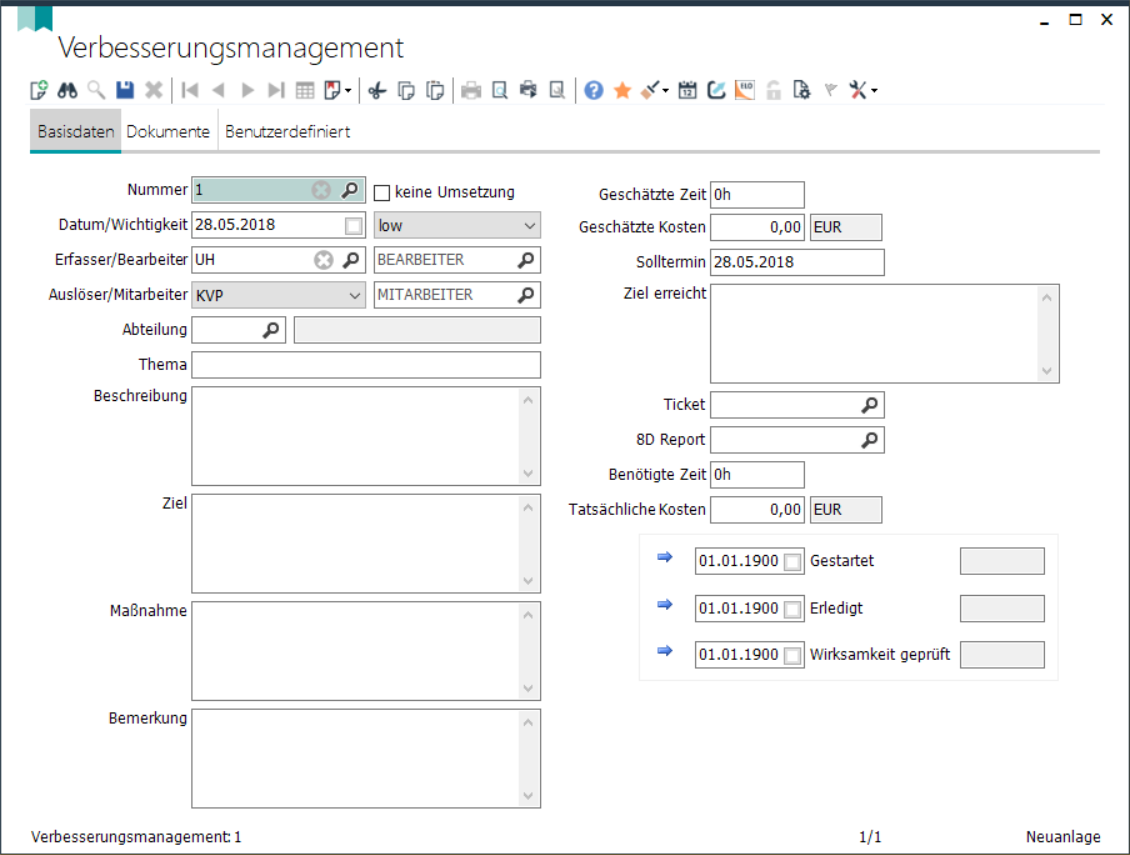Viewport: 1130px width, 855px height.
Task: Save the record with the floppy icon
Action: (125, 90)
